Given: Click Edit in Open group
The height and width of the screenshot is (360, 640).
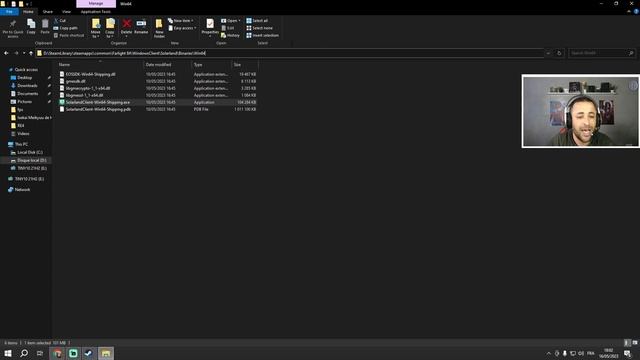Looking at the screenshot, I should 228,28.
